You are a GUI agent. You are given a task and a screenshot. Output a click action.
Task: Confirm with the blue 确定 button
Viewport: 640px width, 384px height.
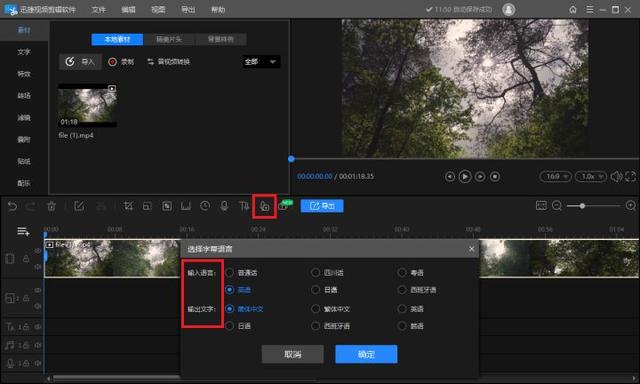pyautogui.click(x=366, y=354)
